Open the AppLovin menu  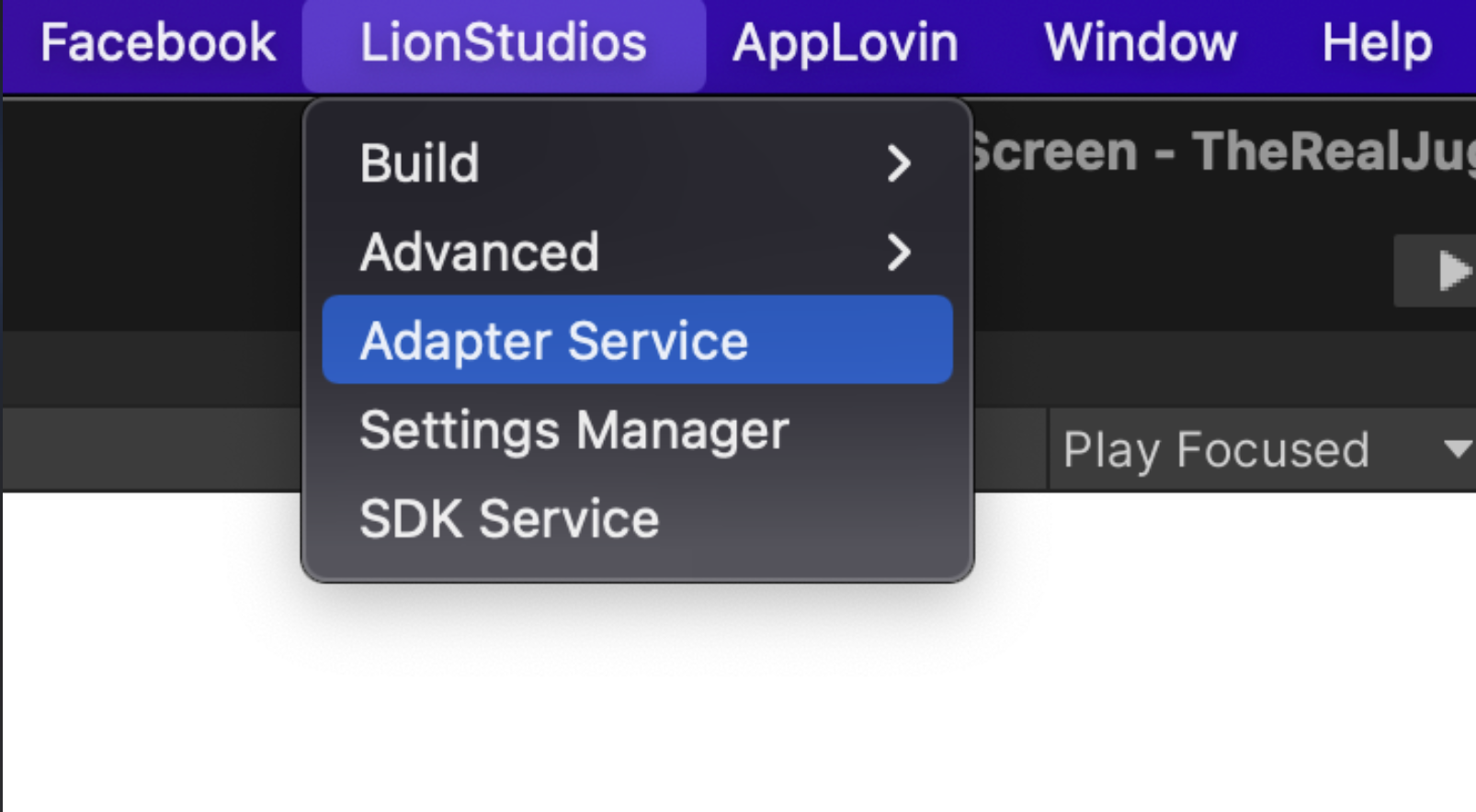[845, 43]
